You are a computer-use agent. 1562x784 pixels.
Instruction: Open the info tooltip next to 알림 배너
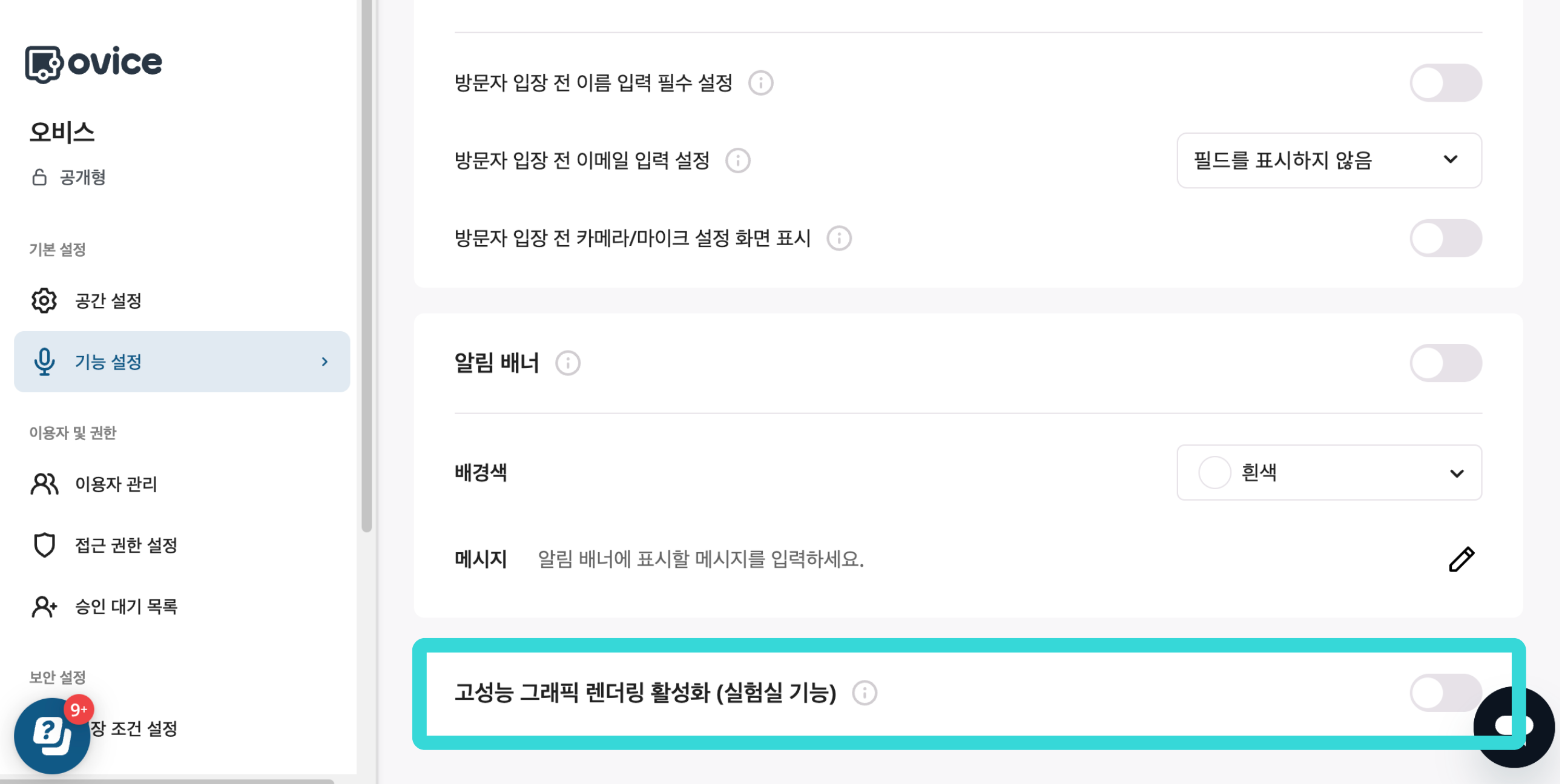point(567,363)
